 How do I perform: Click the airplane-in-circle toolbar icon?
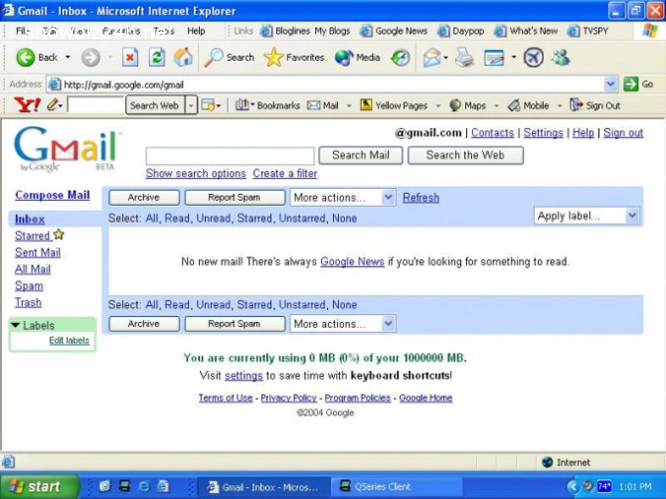[533, 57]
